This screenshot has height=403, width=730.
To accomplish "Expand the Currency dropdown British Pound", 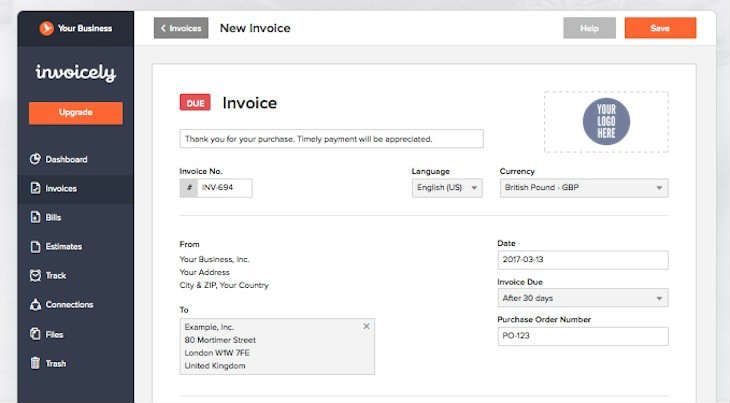I will pos(584,188).
